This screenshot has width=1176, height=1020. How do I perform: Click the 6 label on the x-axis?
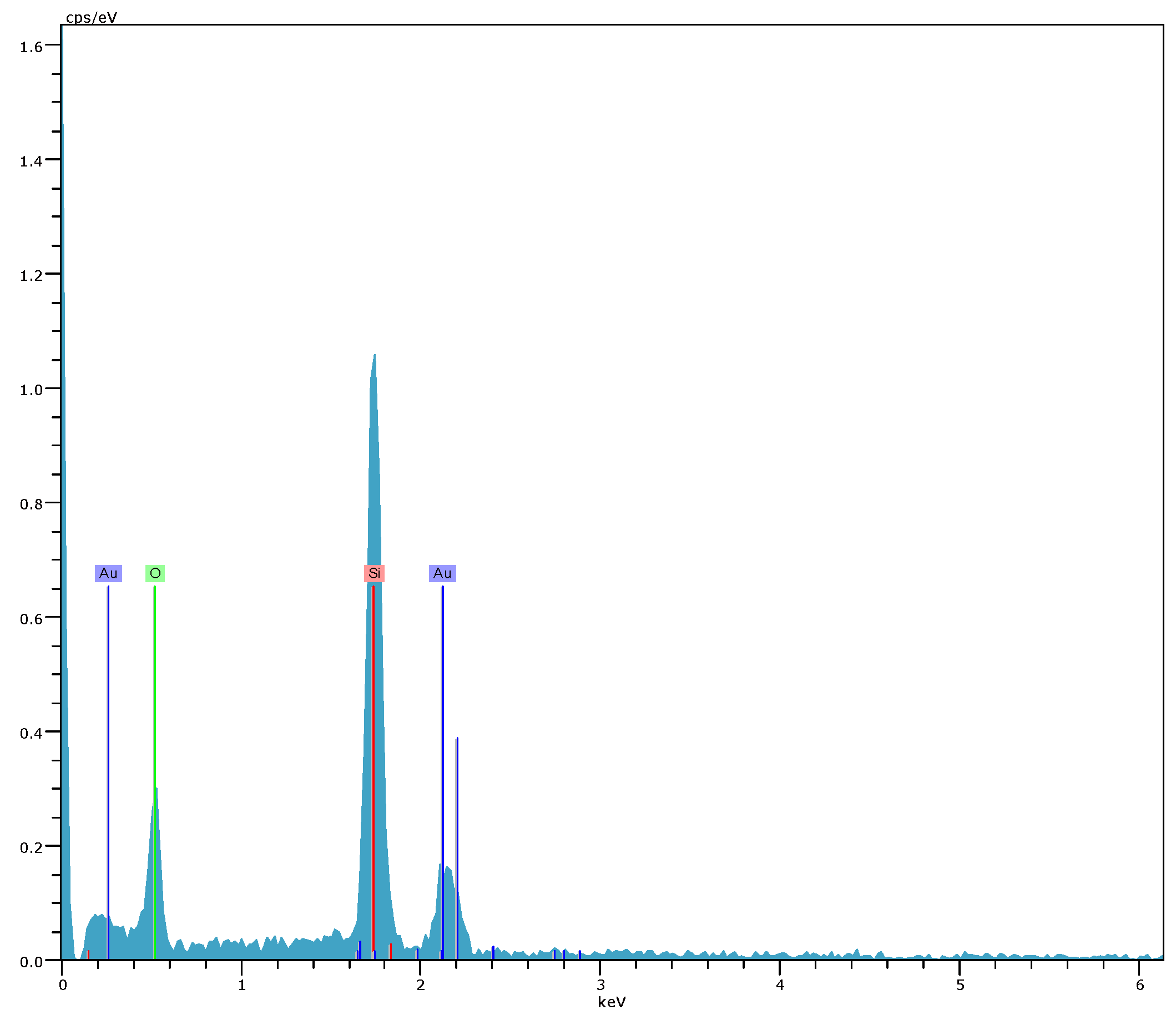(x=1139, y=985)
